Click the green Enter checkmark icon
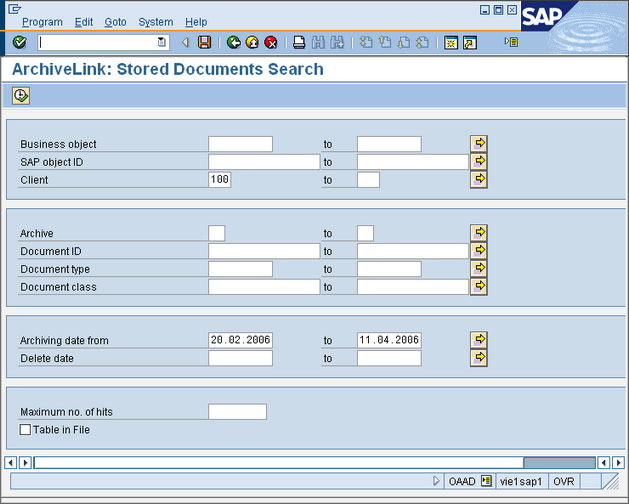 20,42
